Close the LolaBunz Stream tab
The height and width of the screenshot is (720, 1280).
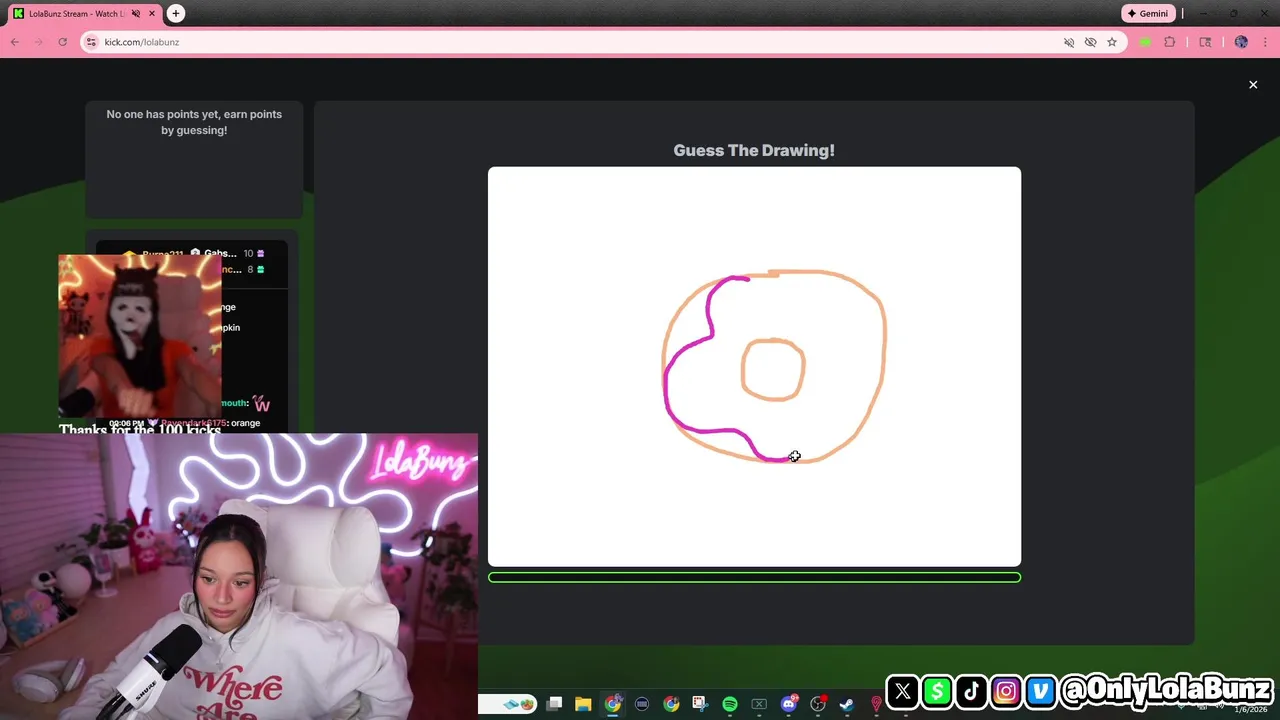coord(151,14)
